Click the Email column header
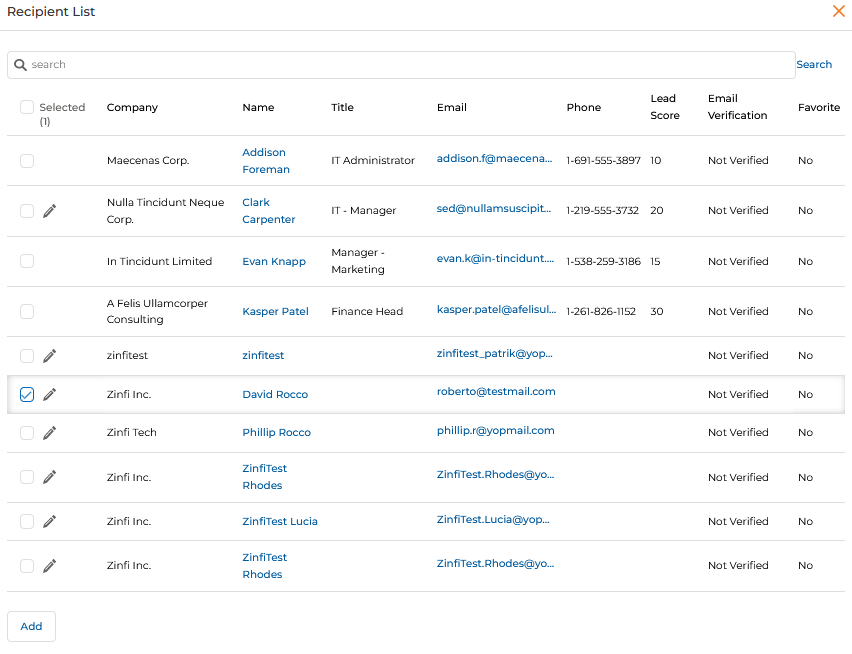Viewport: 852px width, 654px height. pos(452,108)
